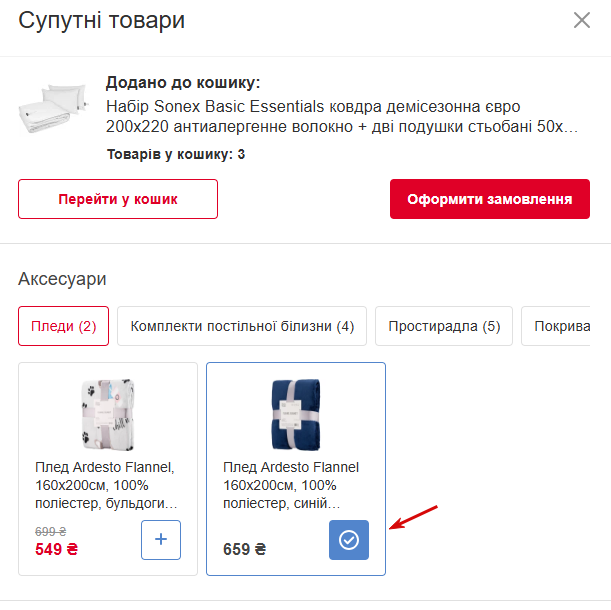Open the bulldog Плед Ardesto Flannel title
611x610 pixels.
pyautogui.click(x=106, y=485)
